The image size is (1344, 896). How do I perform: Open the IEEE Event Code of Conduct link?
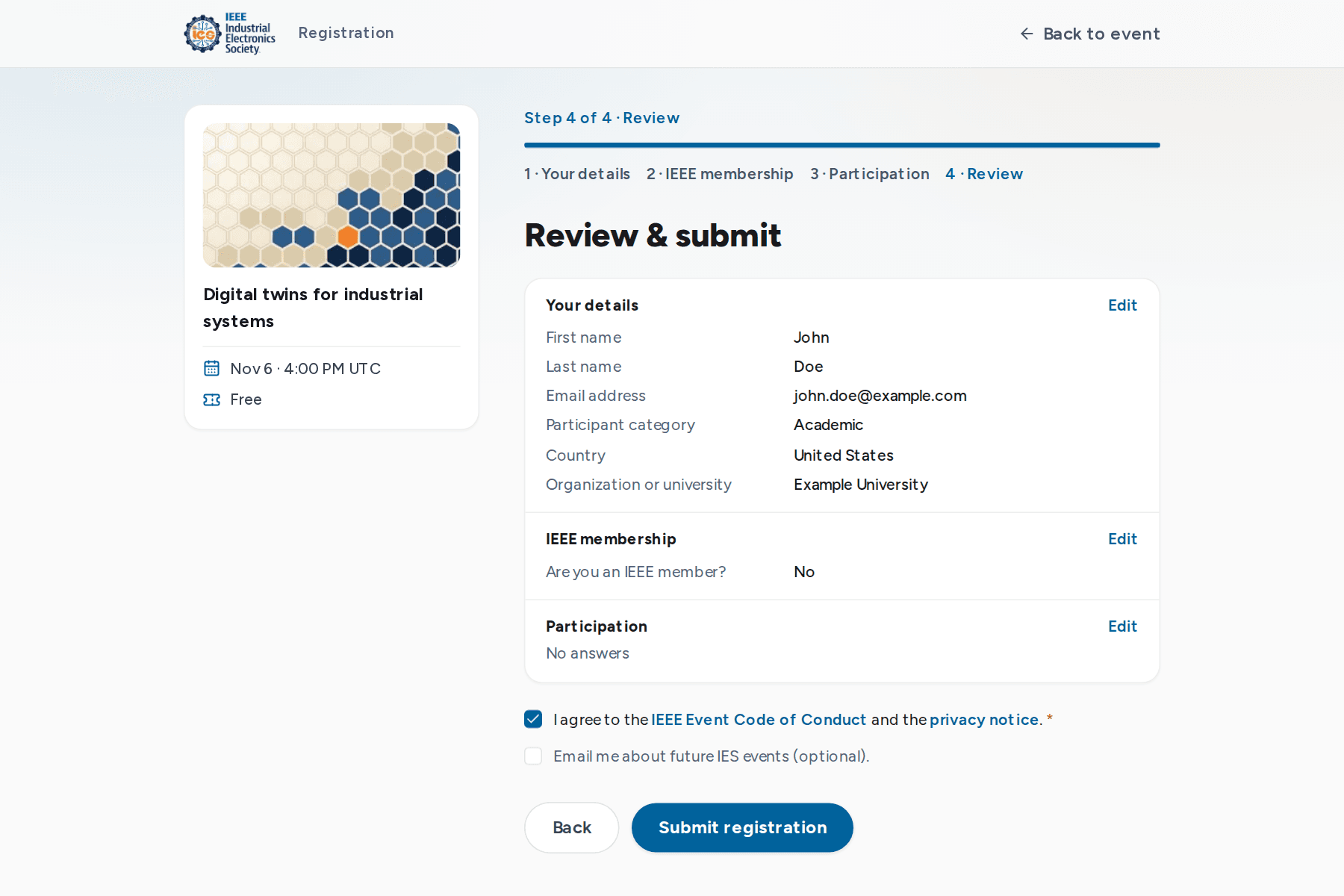coord(759,719)
